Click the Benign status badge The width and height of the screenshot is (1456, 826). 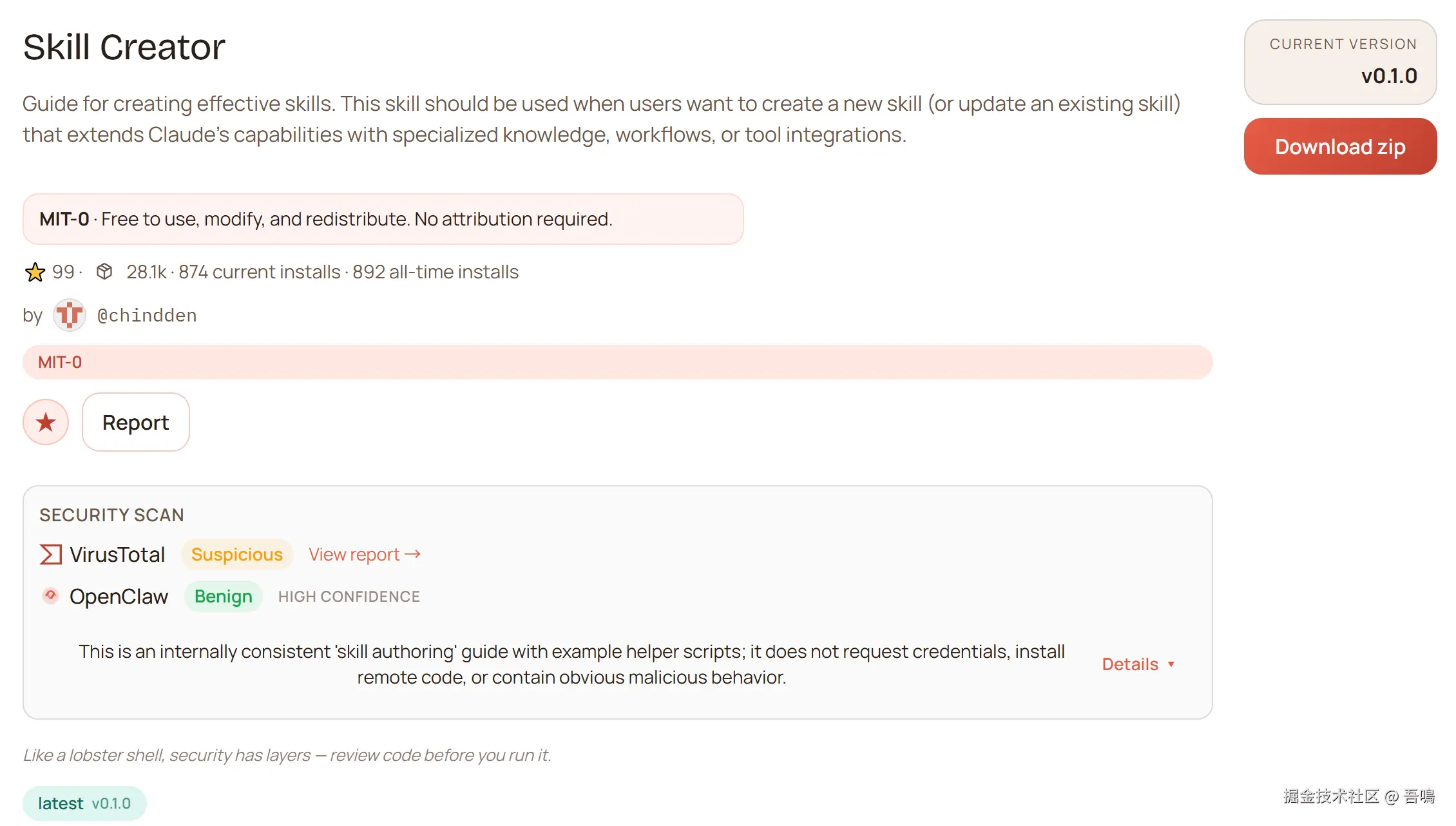point(223,597)
